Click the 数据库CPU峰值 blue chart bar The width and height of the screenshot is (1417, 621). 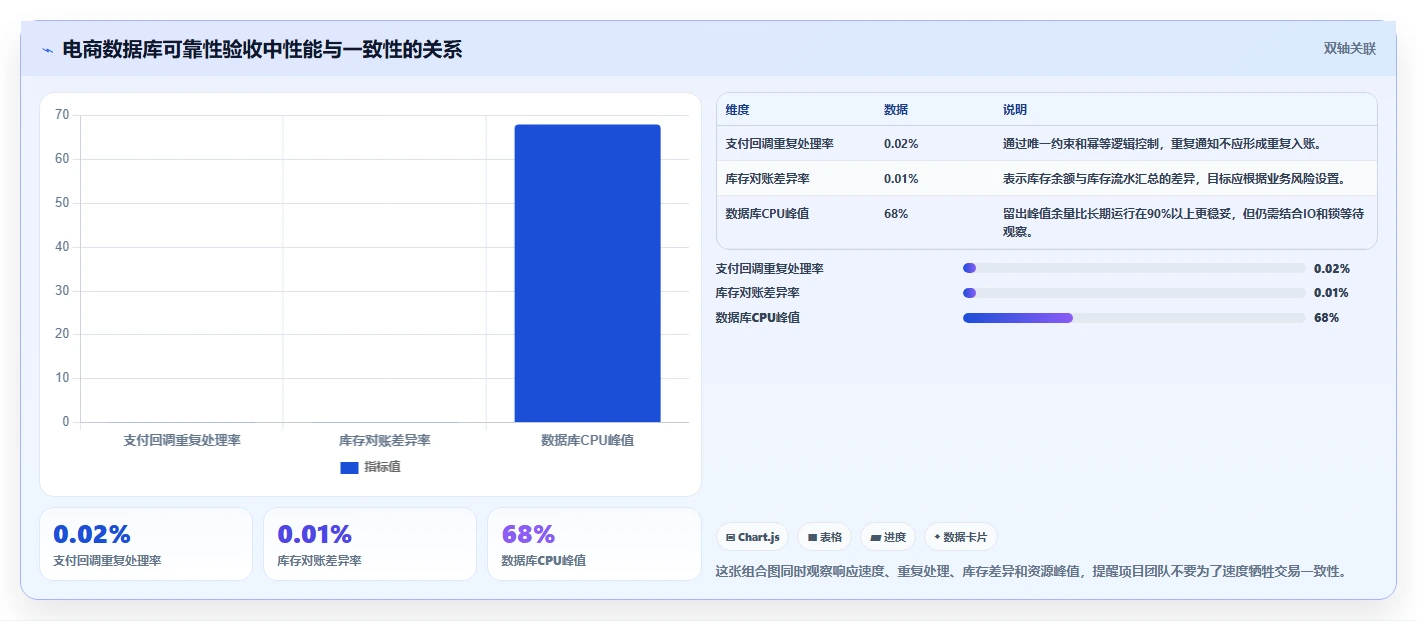click(x=587, y=273)
